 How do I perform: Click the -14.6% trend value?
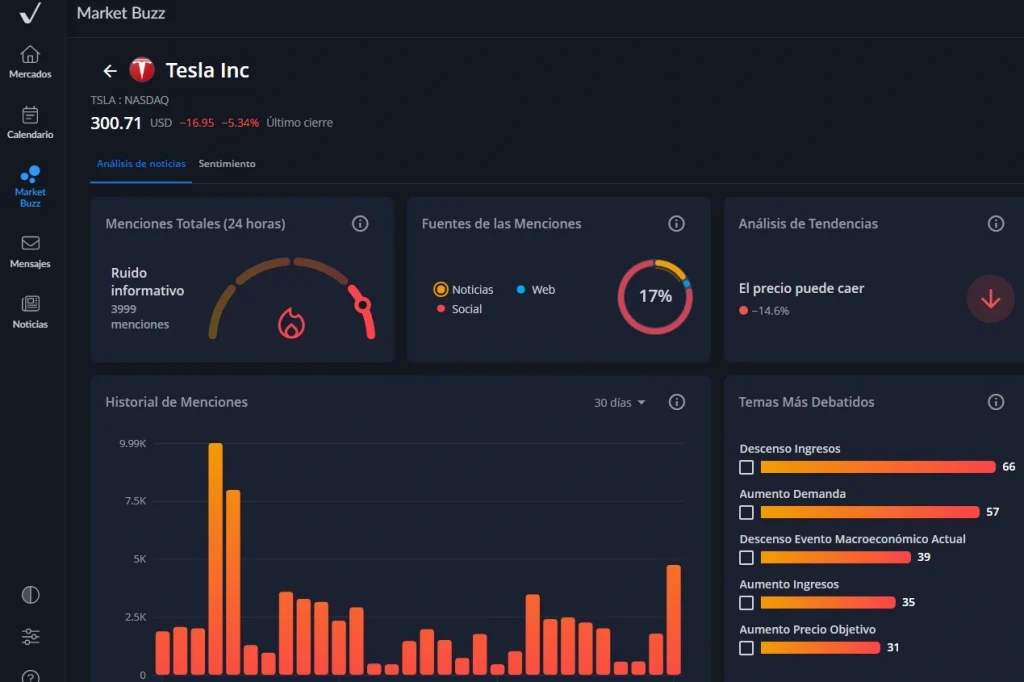pyautogui.click(x=770, y=311)
